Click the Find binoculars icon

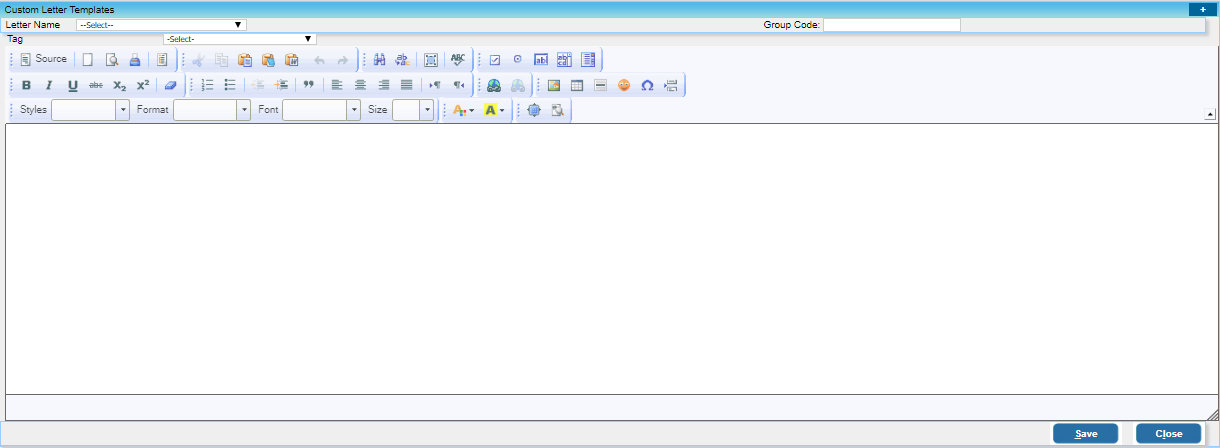(380, 60)
